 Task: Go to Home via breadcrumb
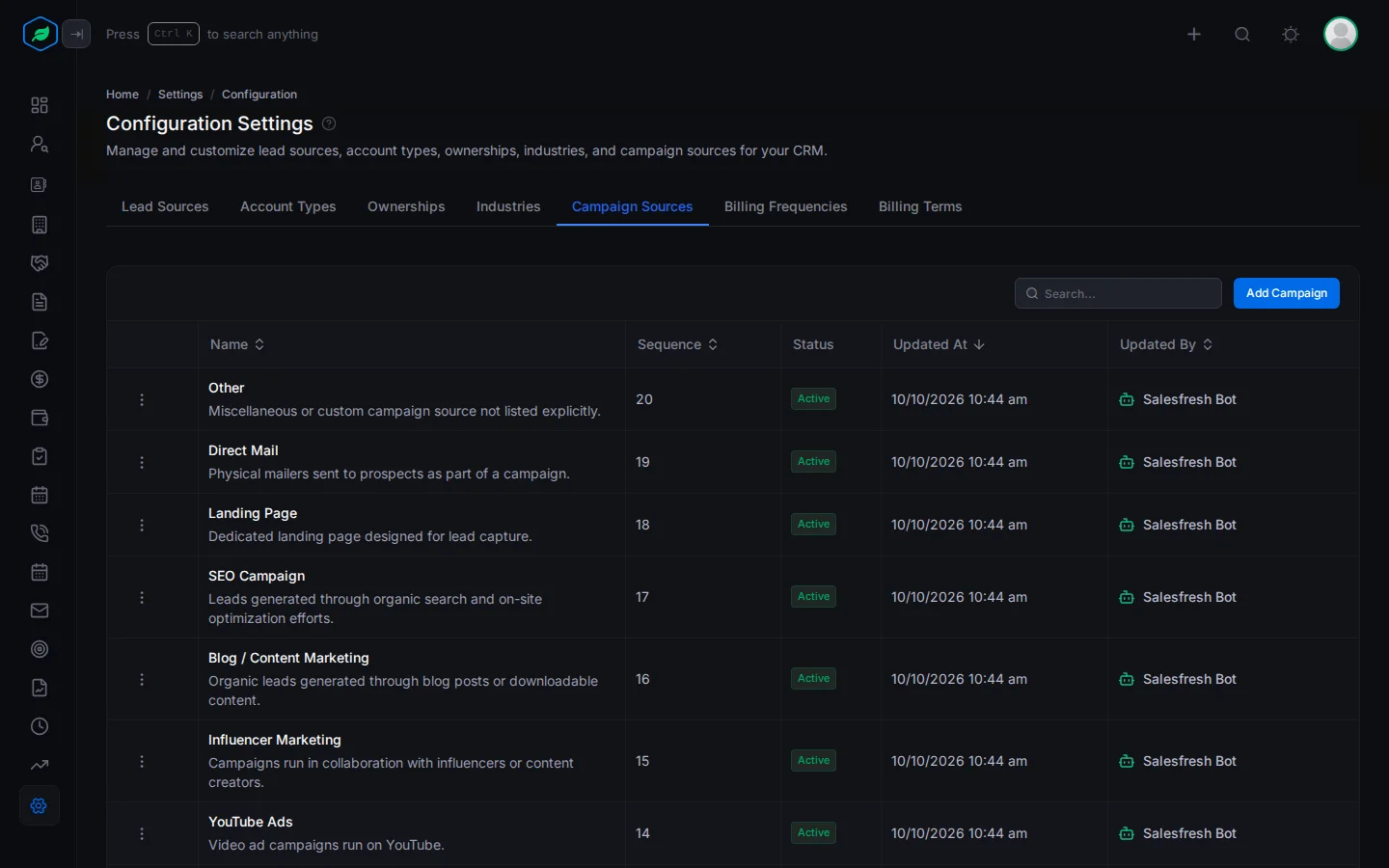[x=123, y=95]
